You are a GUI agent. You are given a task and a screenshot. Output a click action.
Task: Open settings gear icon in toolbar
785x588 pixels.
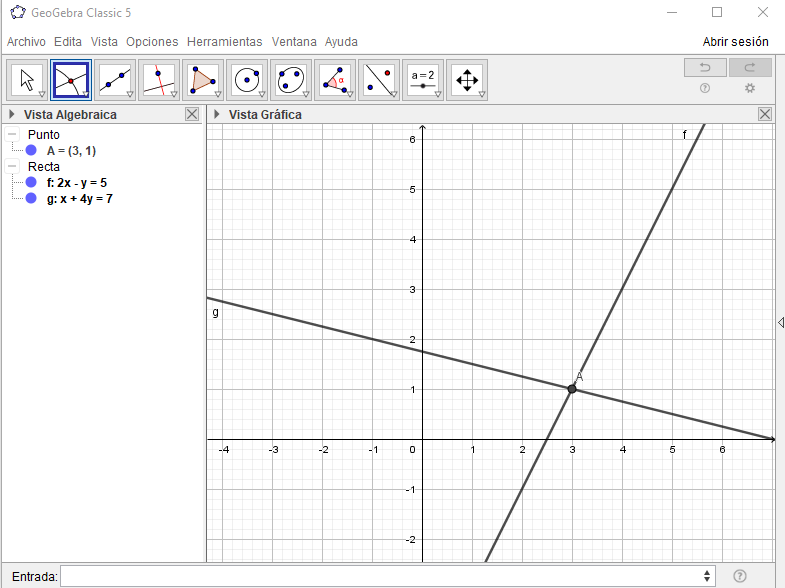749,88
